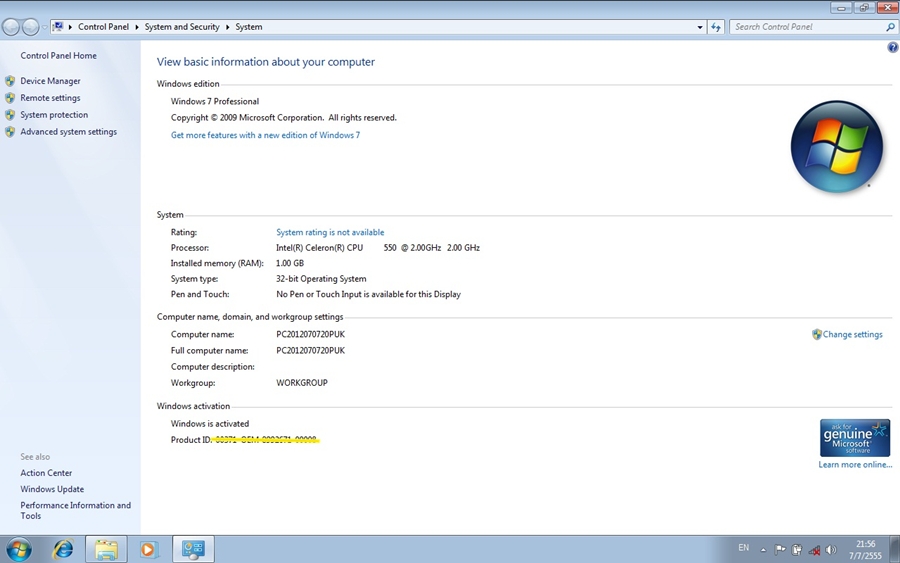Launch Internet Explorer from taskbar
The height and width of the screenshot is (563, 900).
coord(63,549)
